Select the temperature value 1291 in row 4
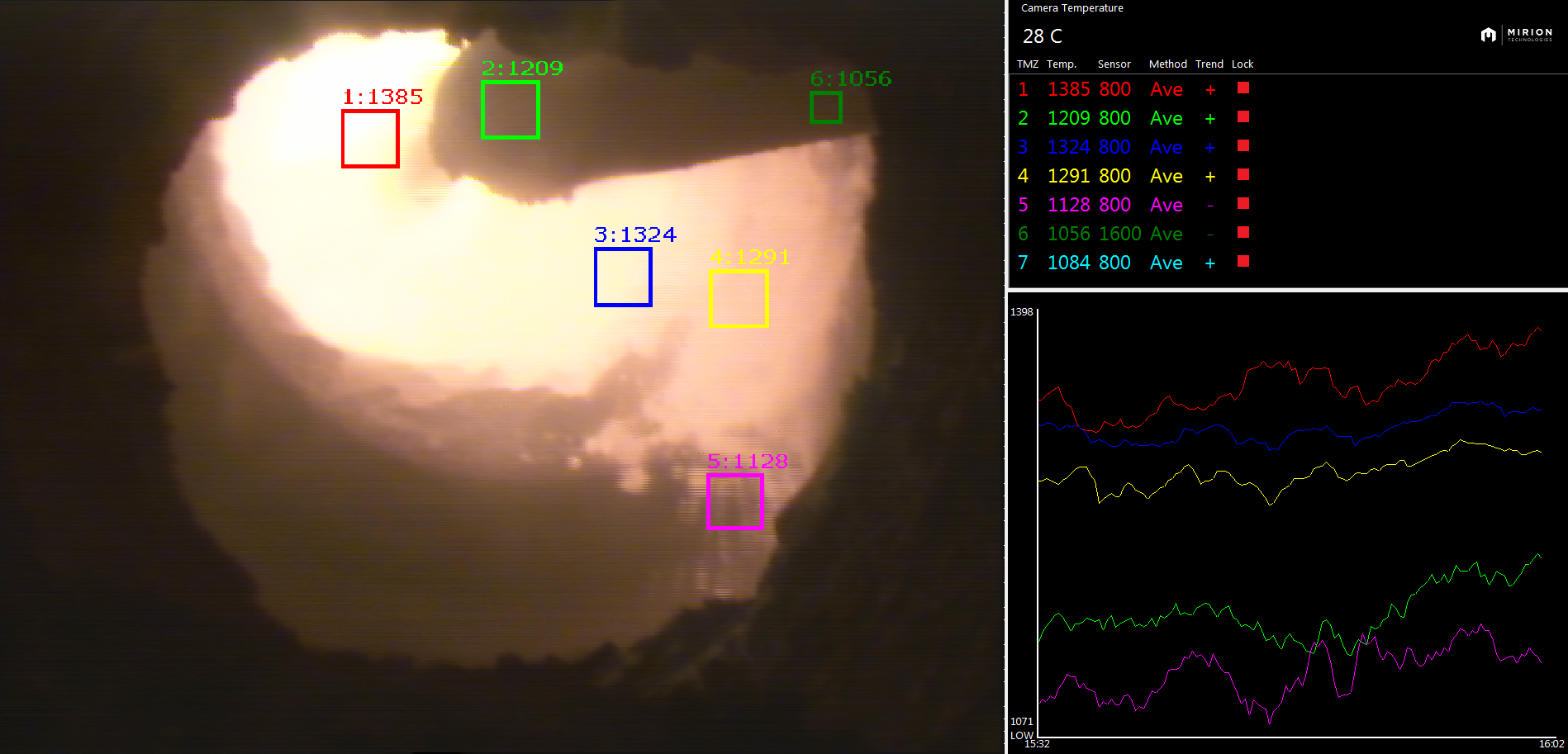The width and height of the screenshot is (1568, 754). (x=1069, y=176)
